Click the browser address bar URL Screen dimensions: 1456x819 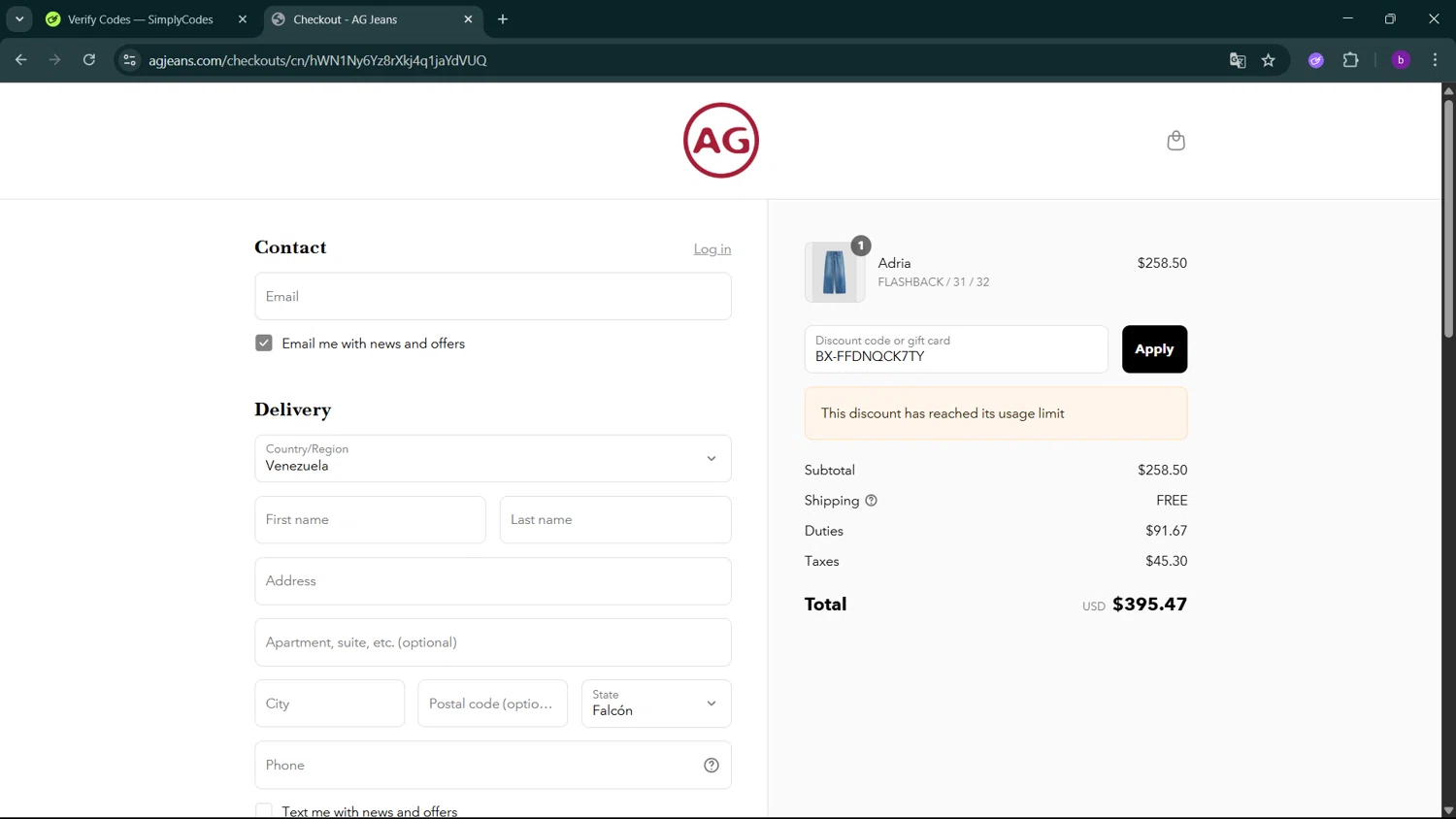[317, 60]
